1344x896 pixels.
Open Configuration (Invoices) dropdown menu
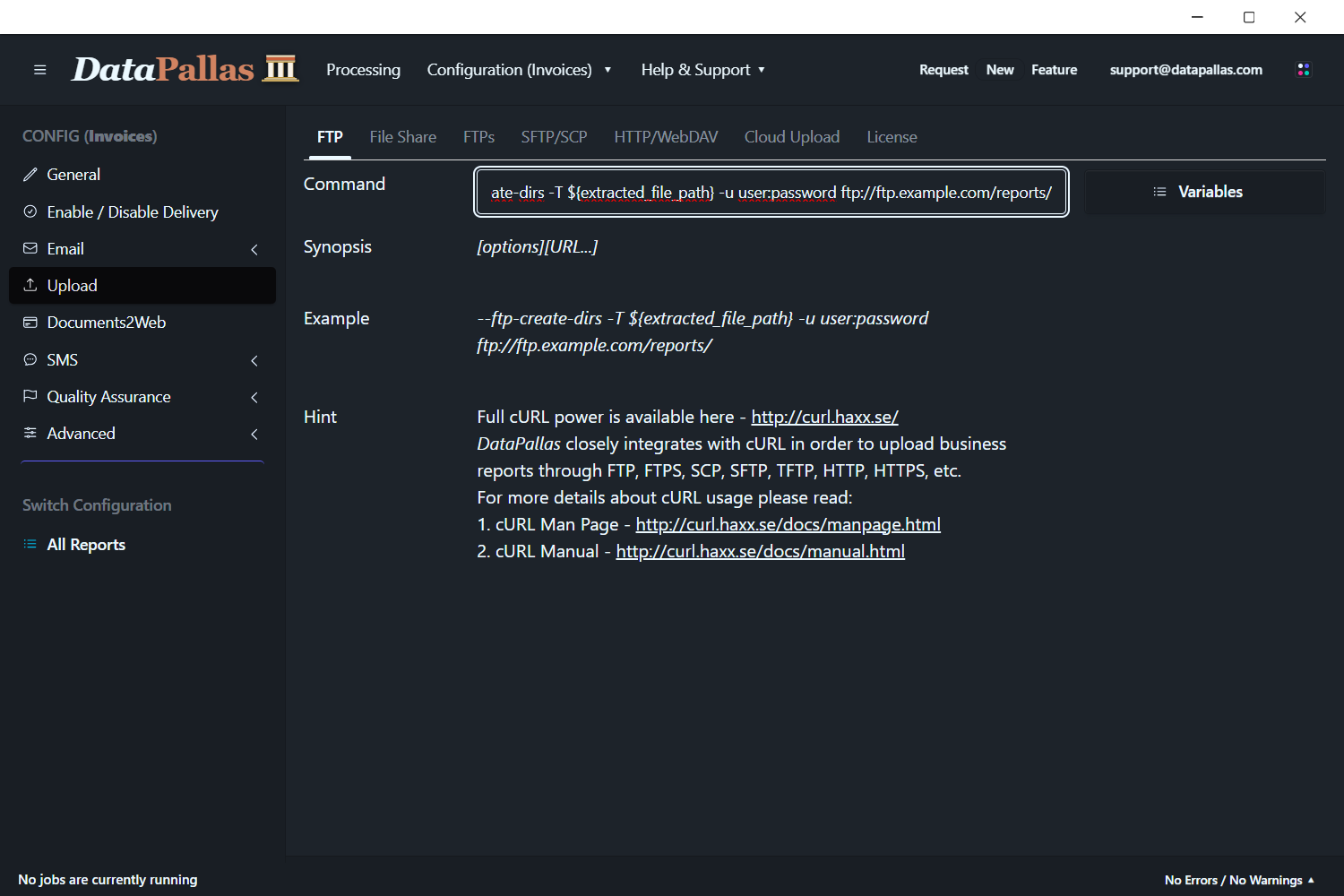tap(520, 70)
